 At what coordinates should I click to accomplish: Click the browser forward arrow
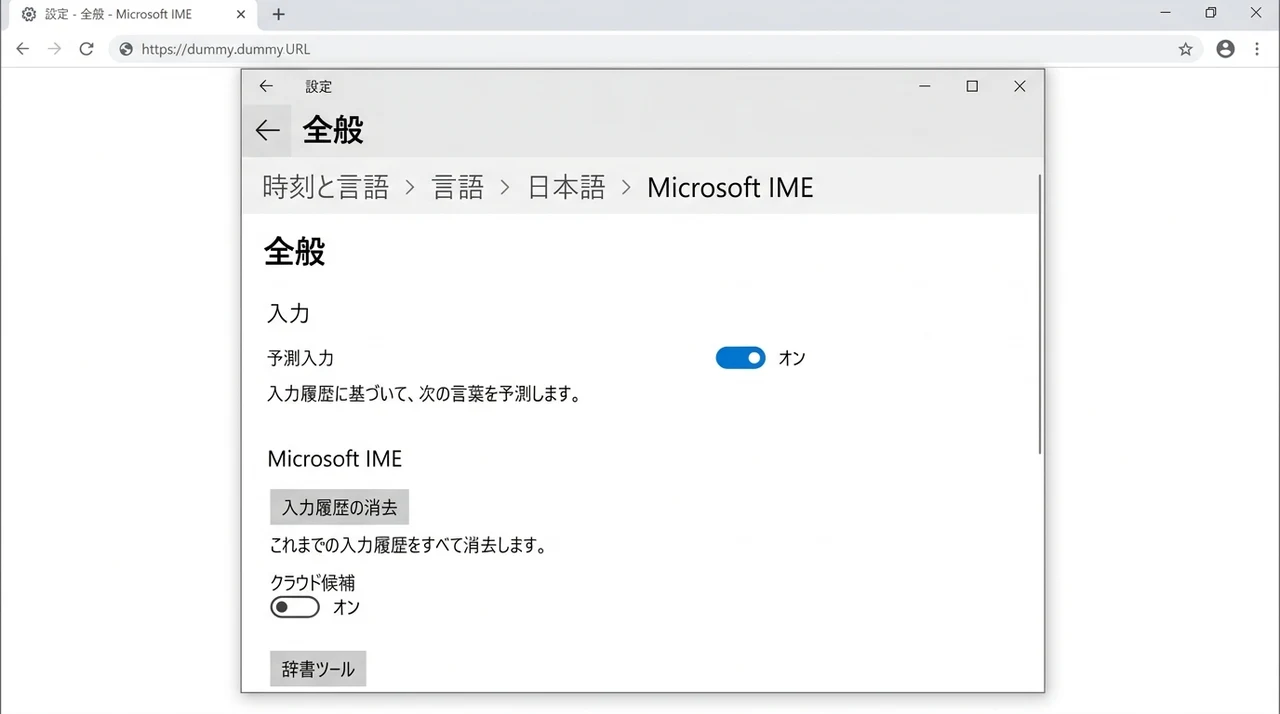pos(54,49)
